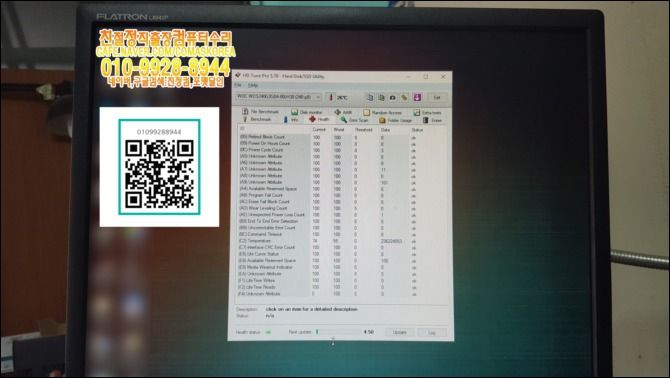Screen dimensions: 670x378
Task: Click the Health status ok indicator
Action: coord(268,332)
